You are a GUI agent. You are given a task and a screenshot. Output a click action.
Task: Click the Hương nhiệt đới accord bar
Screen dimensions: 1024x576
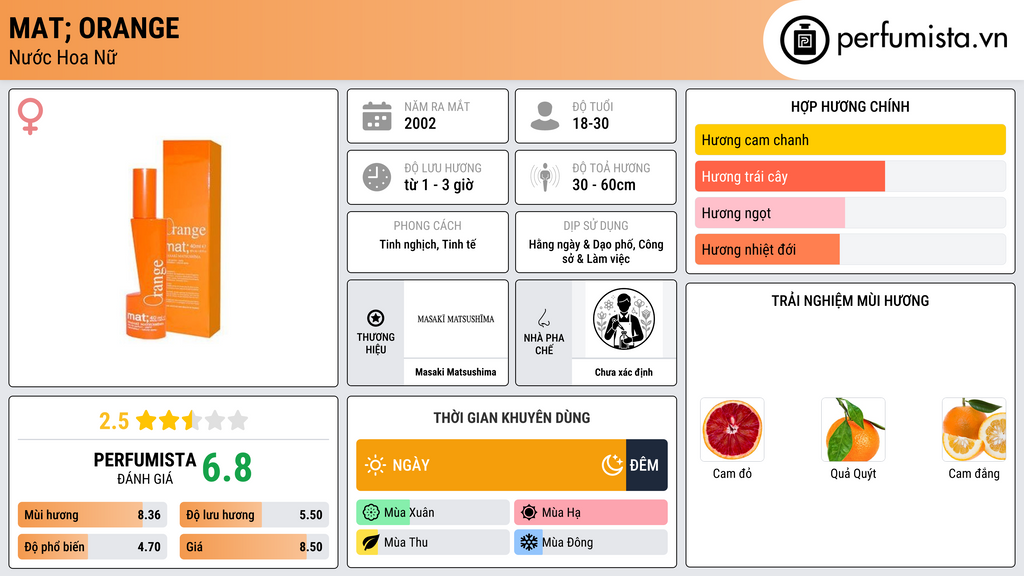[850, 249]
